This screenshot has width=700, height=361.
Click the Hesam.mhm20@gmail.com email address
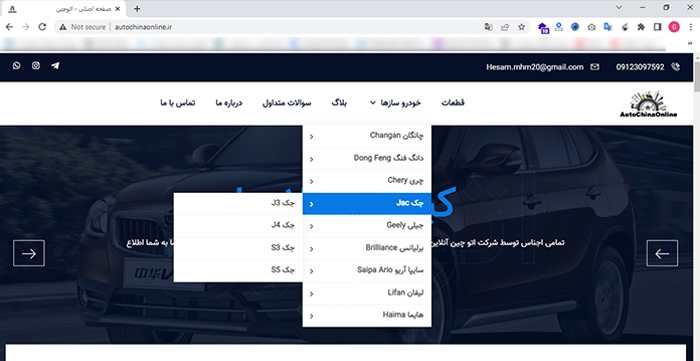(535, 67)
